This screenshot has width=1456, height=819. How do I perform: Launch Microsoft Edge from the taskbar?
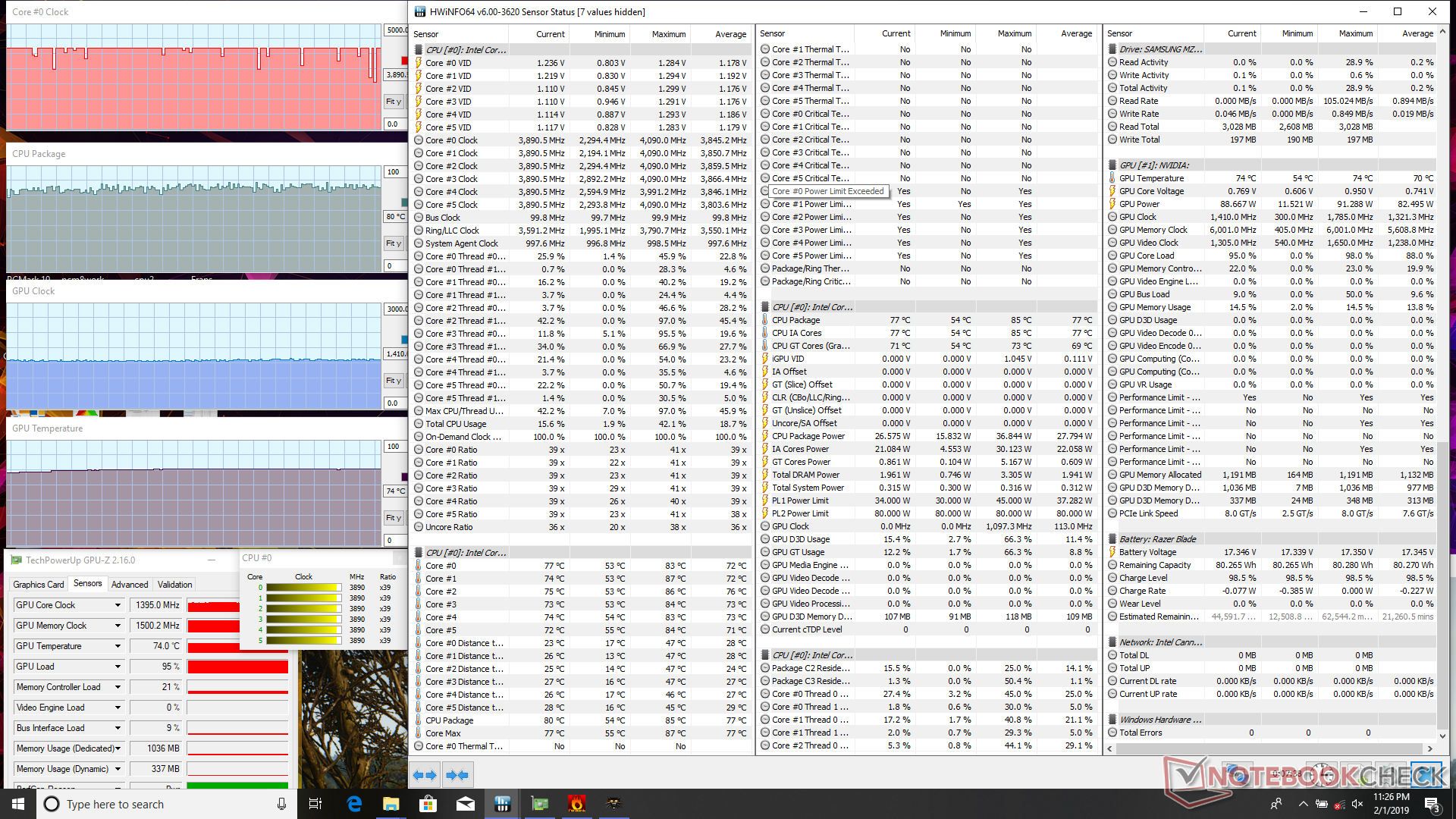(354, 804)
